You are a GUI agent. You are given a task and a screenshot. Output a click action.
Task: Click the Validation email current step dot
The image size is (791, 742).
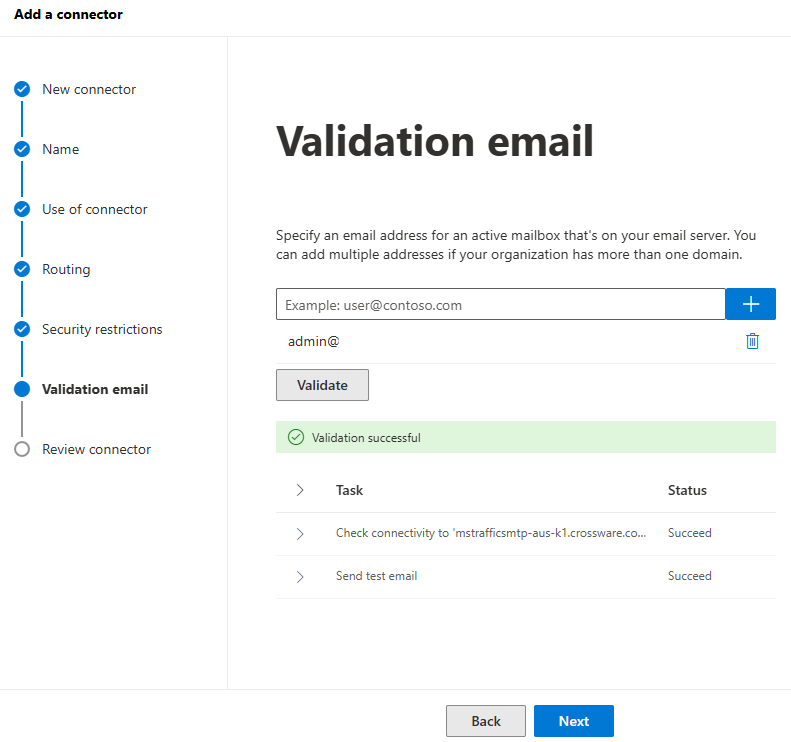coord(22,389)
